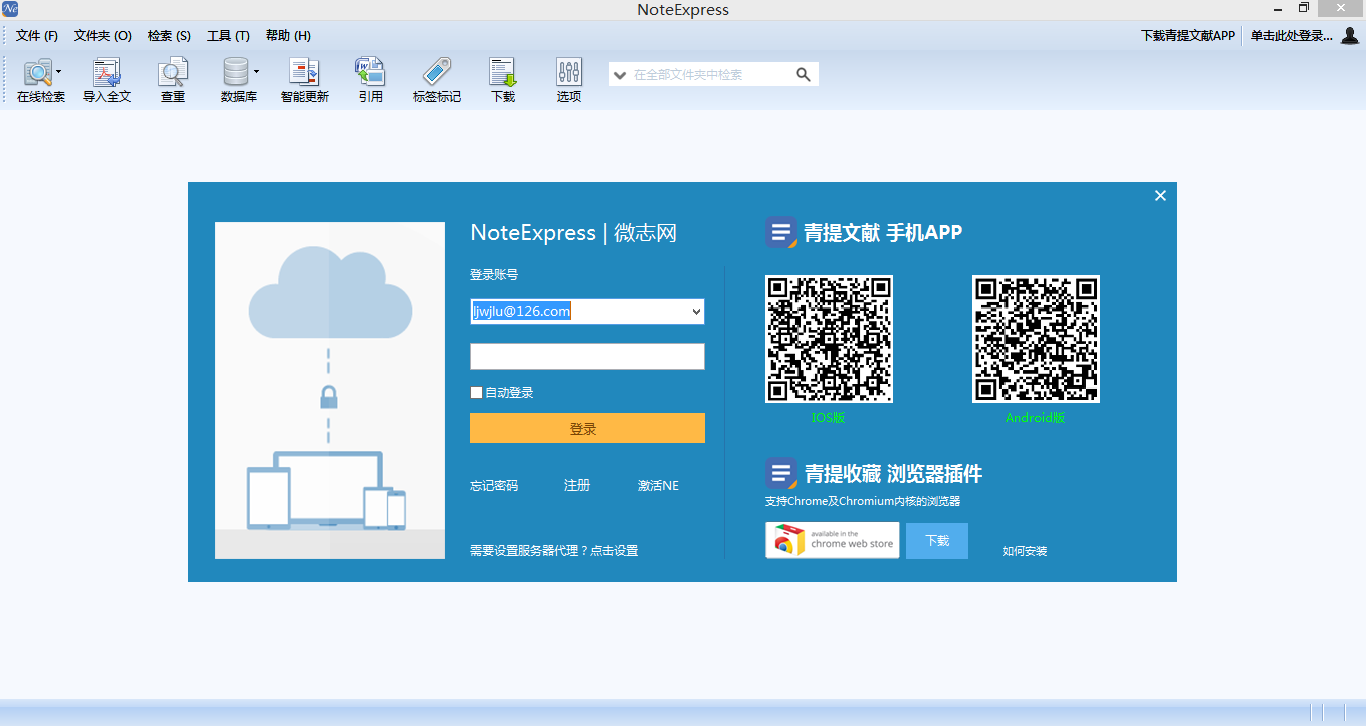Click the 注册 register link
1366x726 pixels.
(x=577, y=486)
